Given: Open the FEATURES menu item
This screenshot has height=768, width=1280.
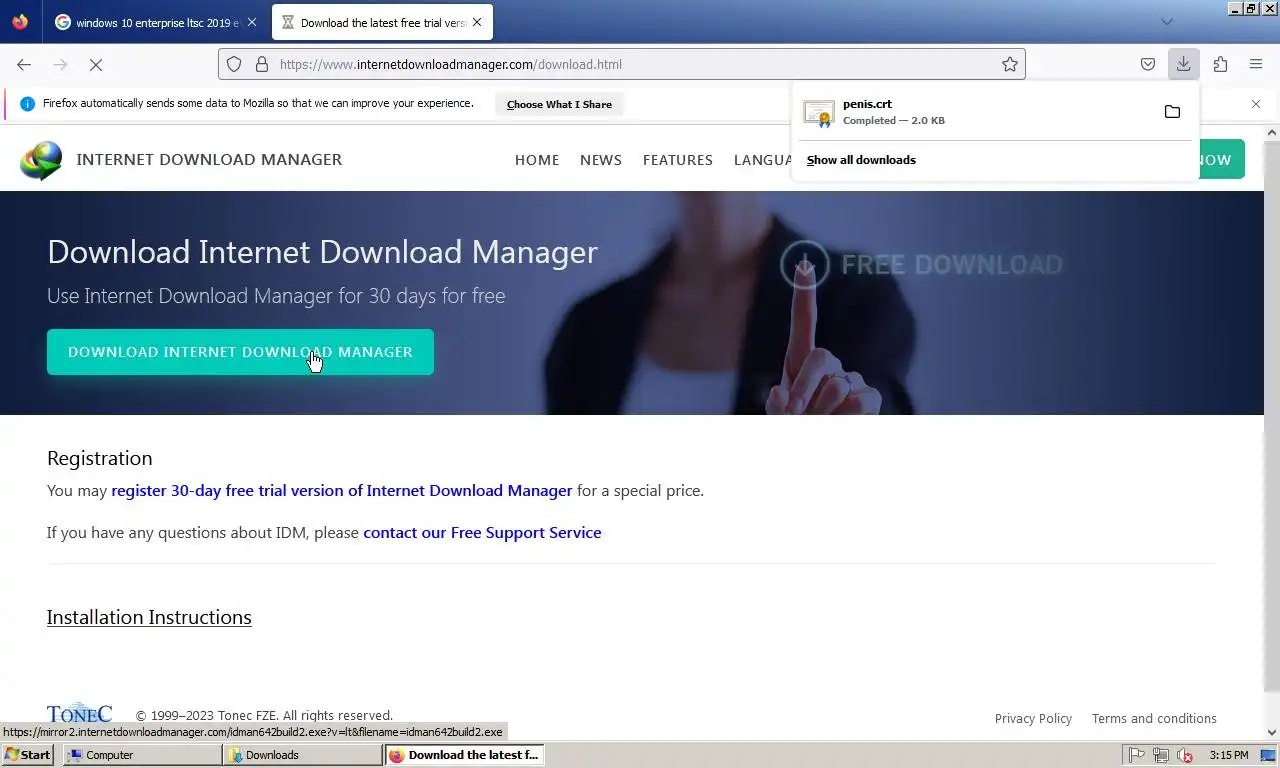Looking at the screenshot, I should pyautogui.click(x=678, y=160).
